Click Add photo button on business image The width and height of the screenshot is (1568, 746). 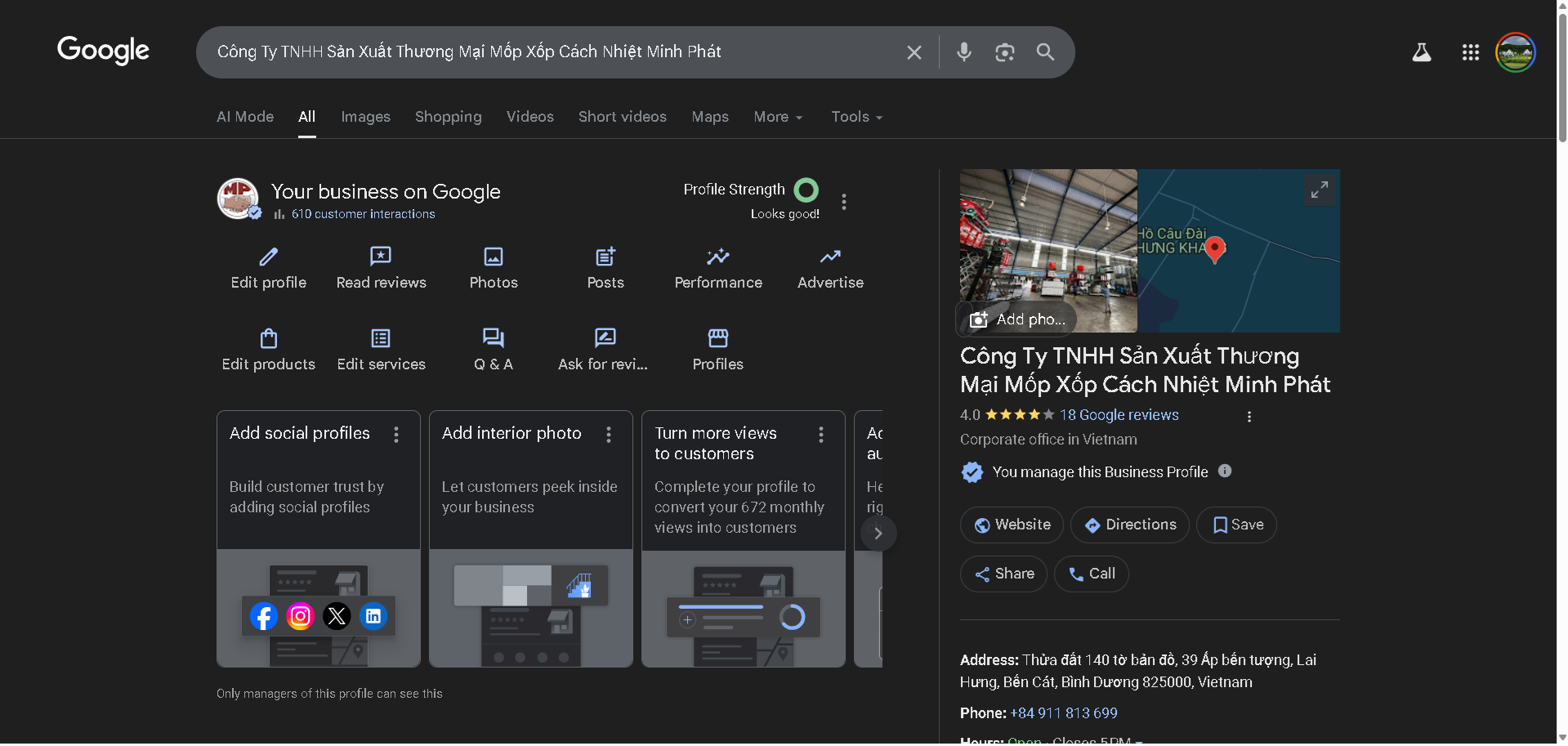(x=1016, y=319)
